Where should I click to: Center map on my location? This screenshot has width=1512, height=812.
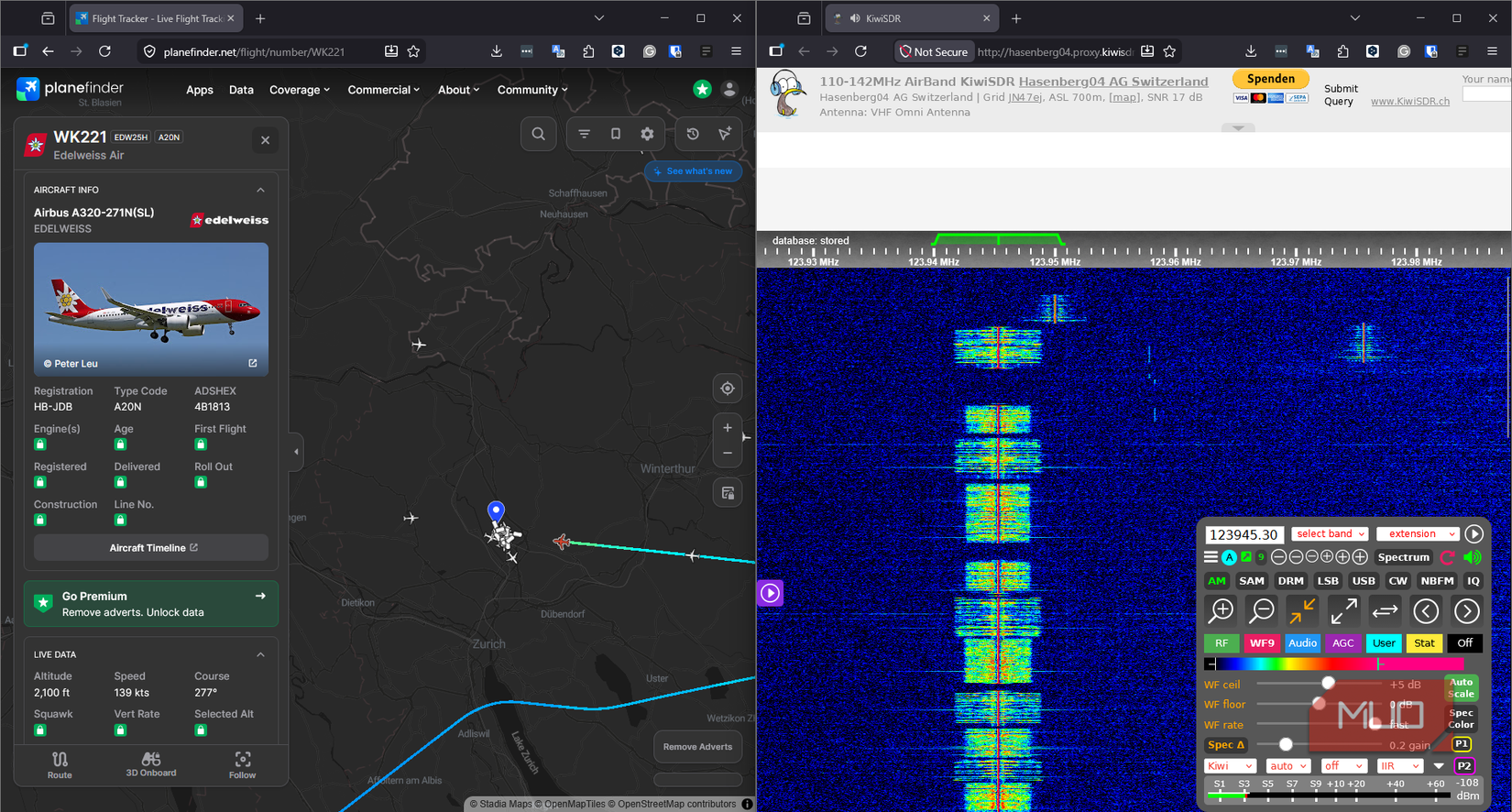(x=728, y=389)
